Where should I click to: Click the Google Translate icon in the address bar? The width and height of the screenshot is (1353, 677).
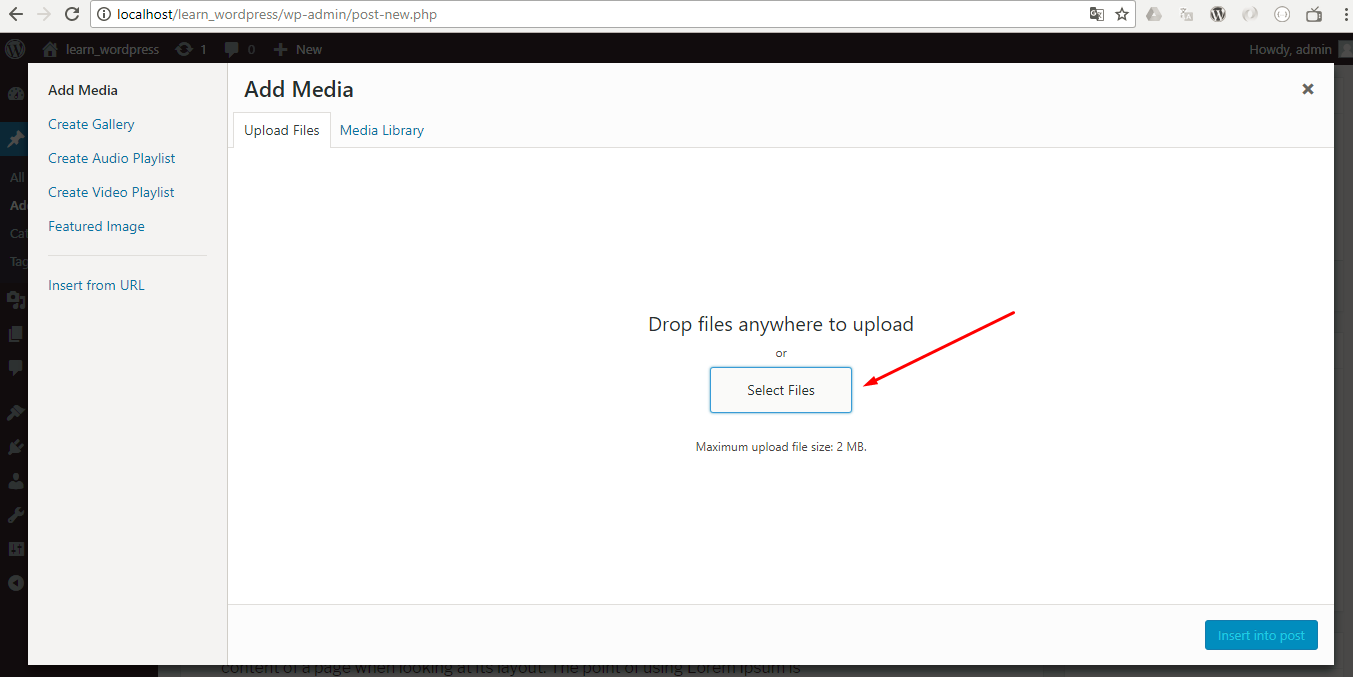coord(1097,14)
